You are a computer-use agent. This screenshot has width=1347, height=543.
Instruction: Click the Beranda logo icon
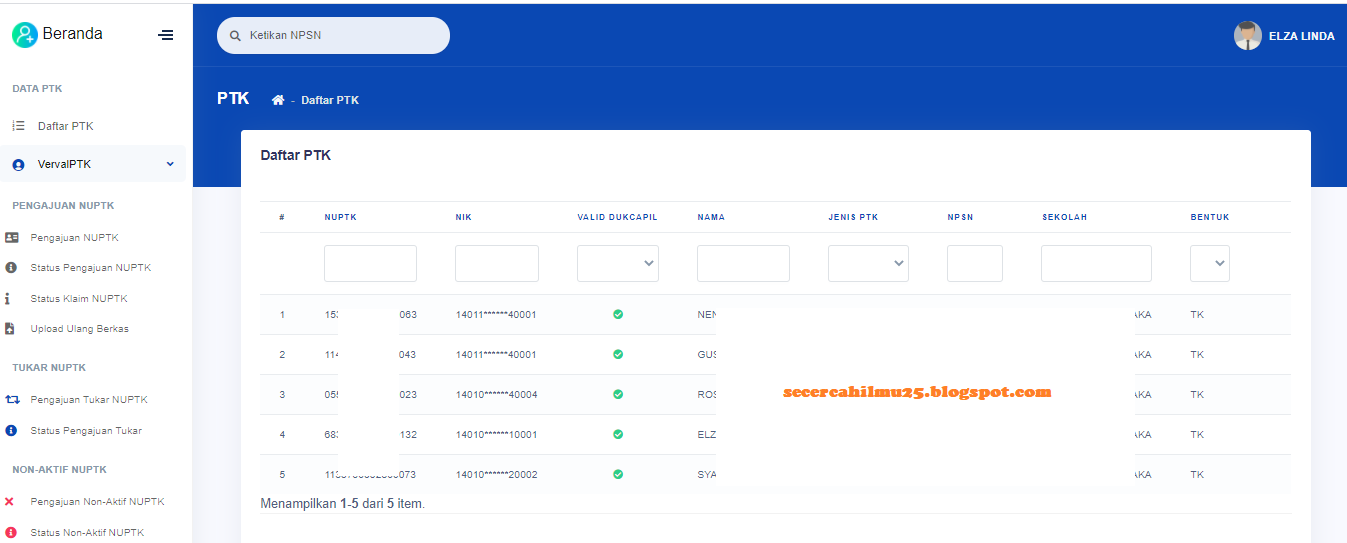(x=24, y=35)
